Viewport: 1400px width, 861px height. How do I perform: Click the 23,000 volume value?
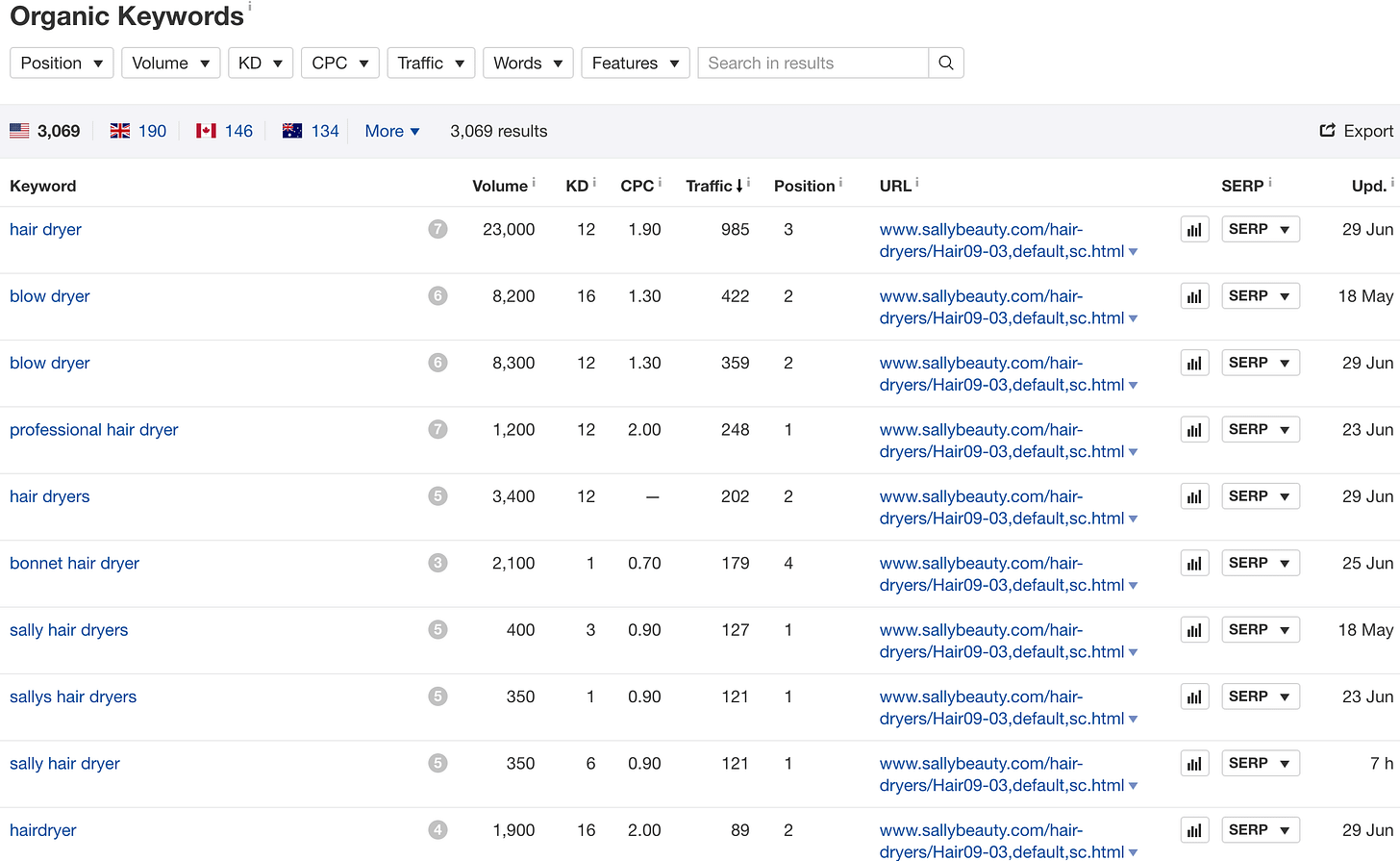(x=509, y=229)
